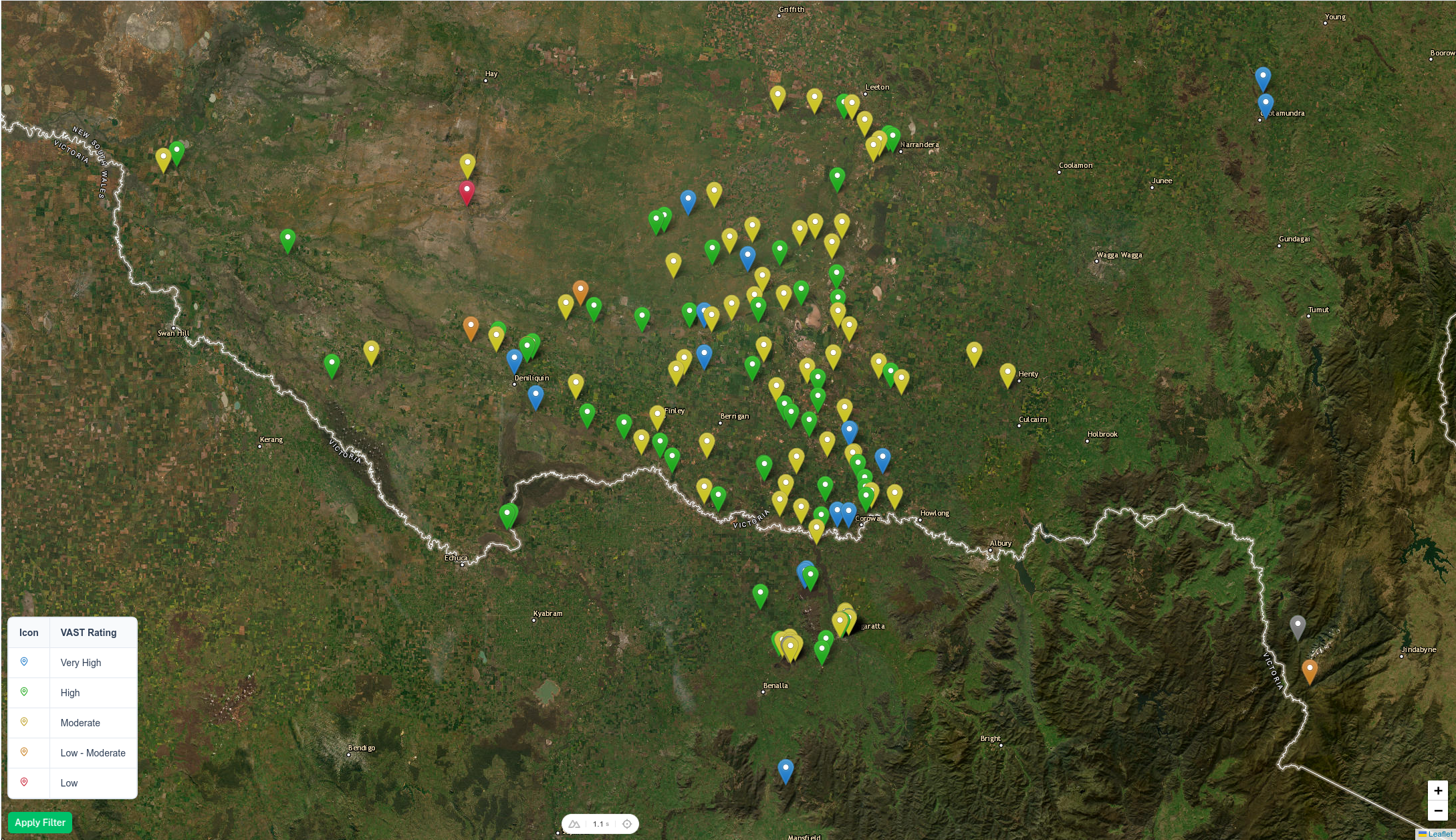Select the gray map marker near Jindabyne
Screen dimensions: 1456x840
[x=1297, y=627]
